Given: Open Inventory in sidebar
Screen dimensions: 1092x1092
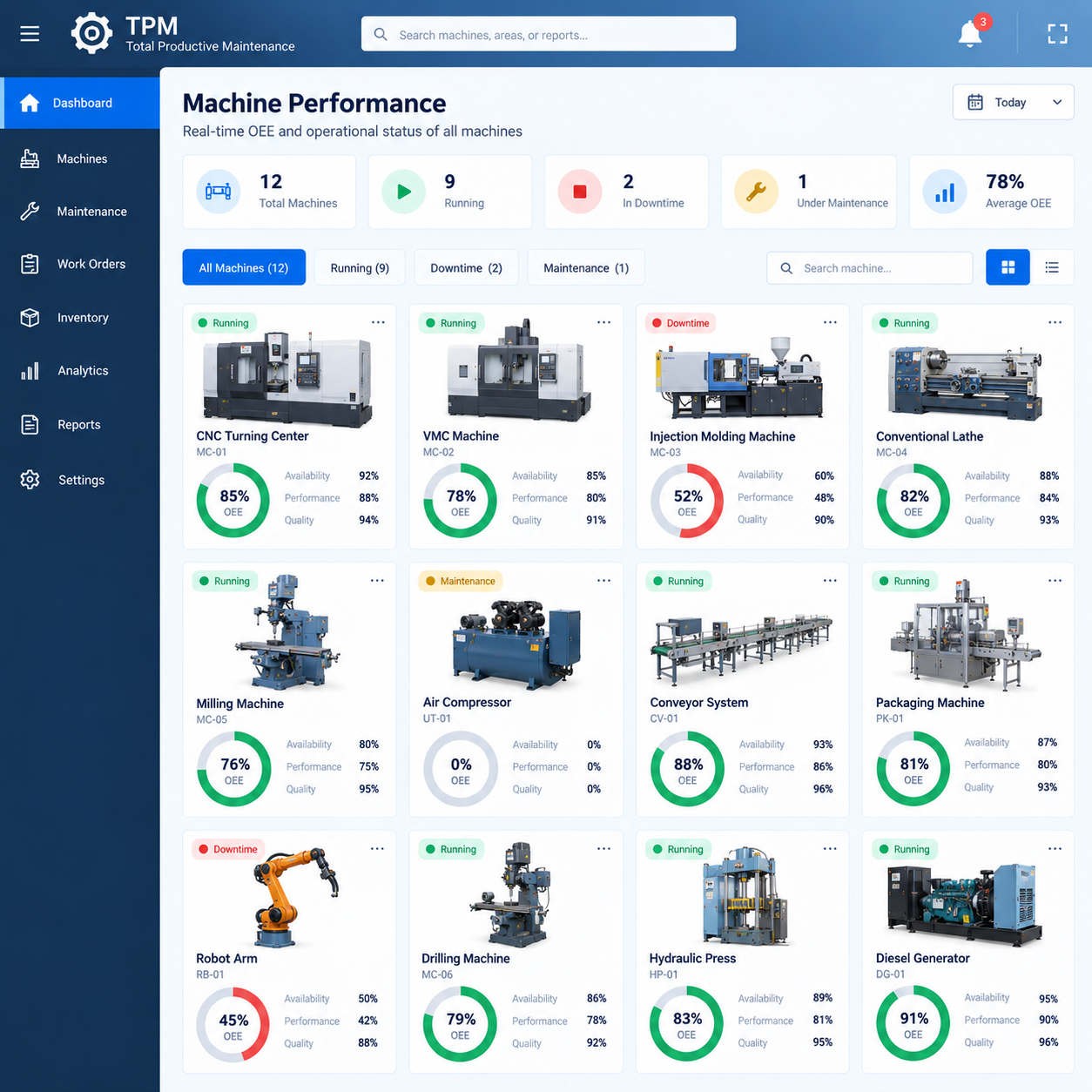Looking at the screenshot, I should point(80,318).
